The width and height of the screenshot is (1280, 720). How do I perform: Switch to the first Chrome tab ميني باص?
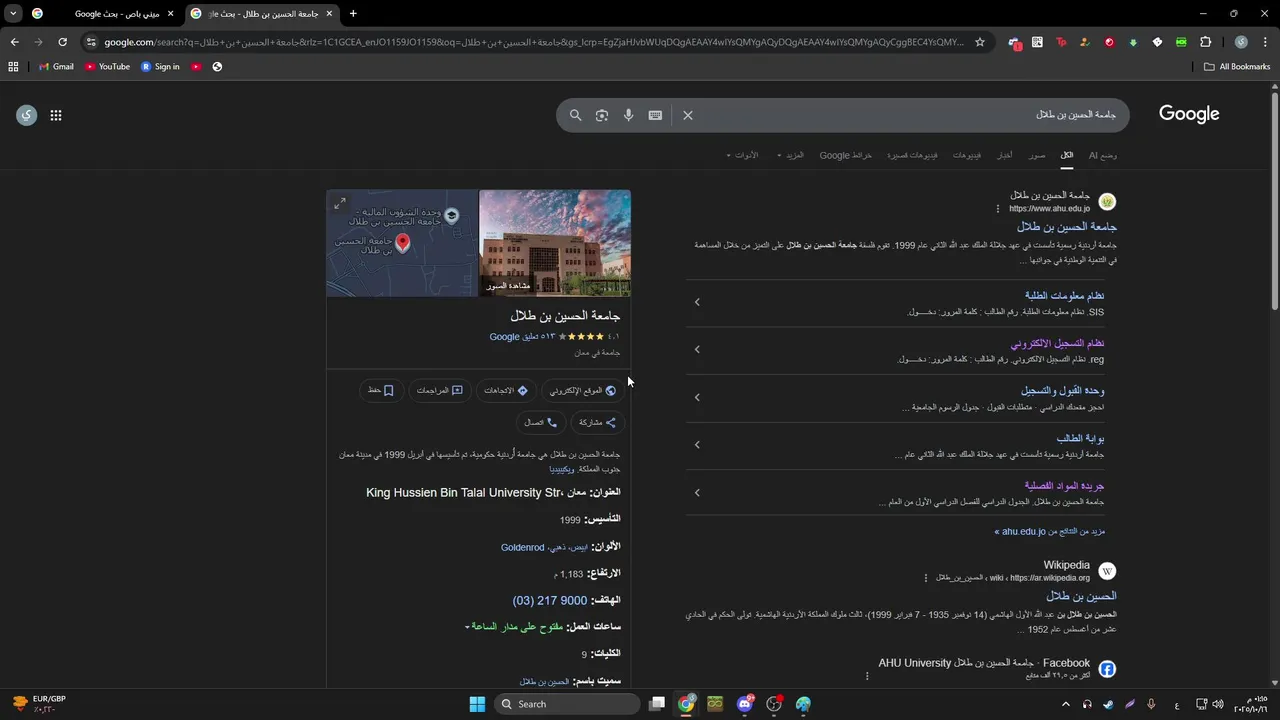point(103,14)
